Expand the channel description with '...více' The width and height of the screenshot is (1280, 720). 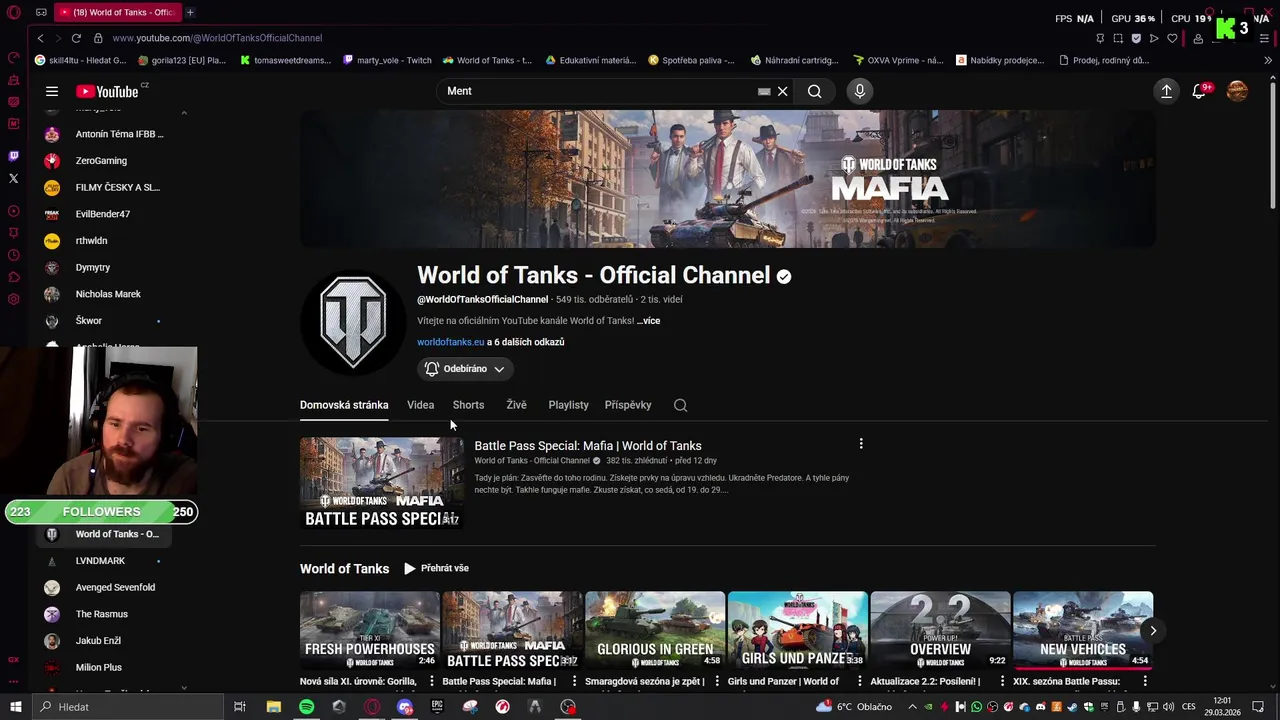coord(648,321)
